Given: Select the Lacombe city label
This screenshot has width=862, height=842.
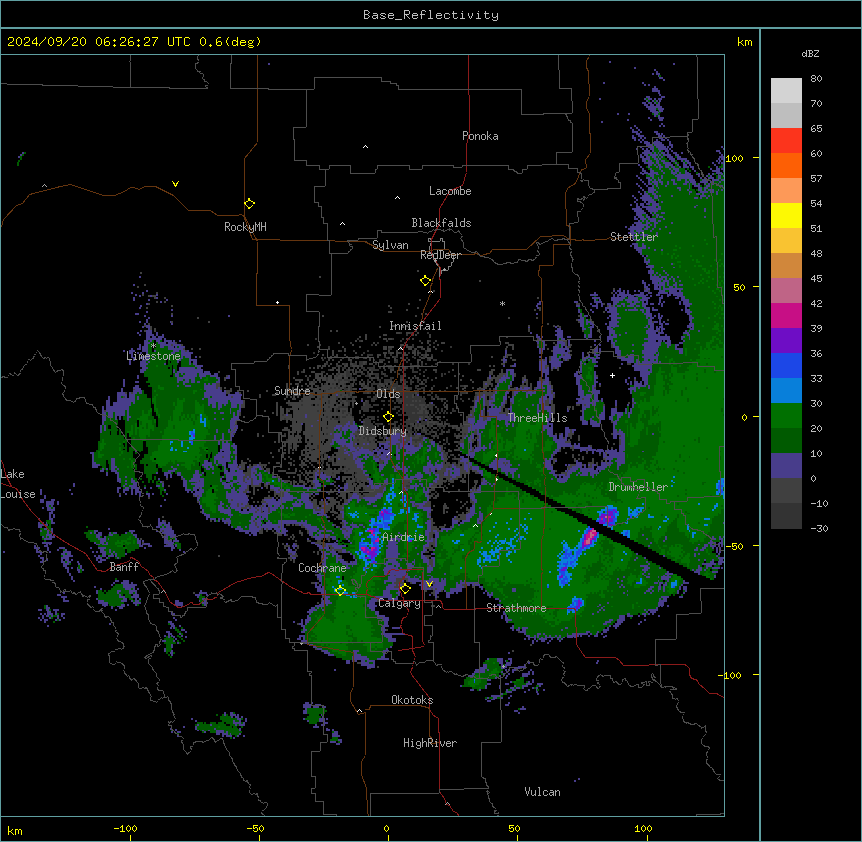Looking at the screenshot, I should pyautogui.click(x=450, y=191).
